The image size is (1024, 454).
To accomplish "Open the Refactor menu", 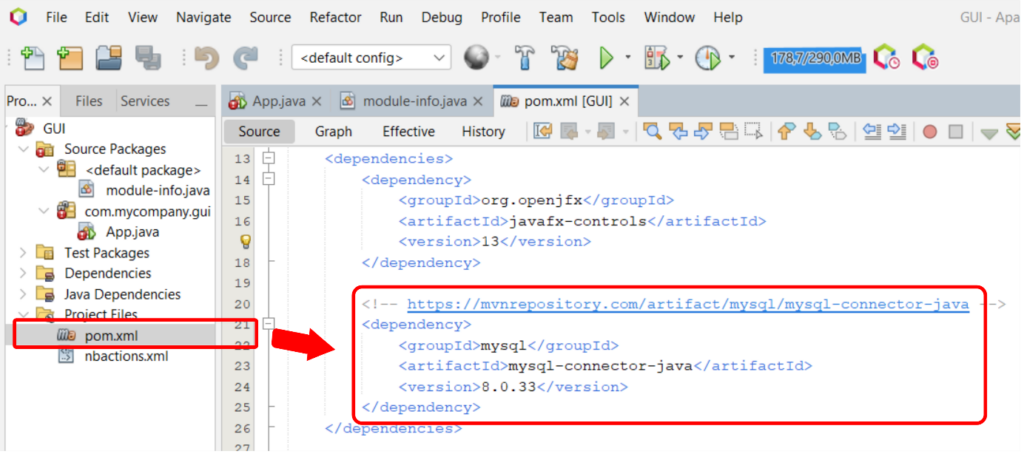I will pos(336,17).
